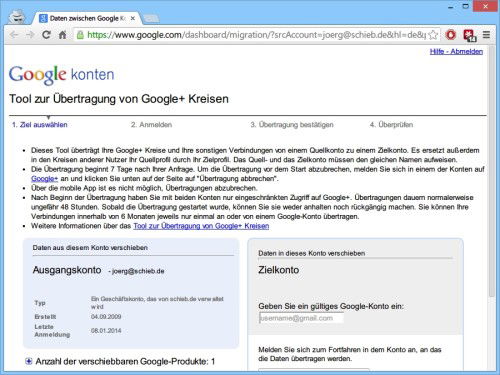The image size is (500, 375).
Task: Click the page heading Tool zur Übertragung
Action: 119,99
